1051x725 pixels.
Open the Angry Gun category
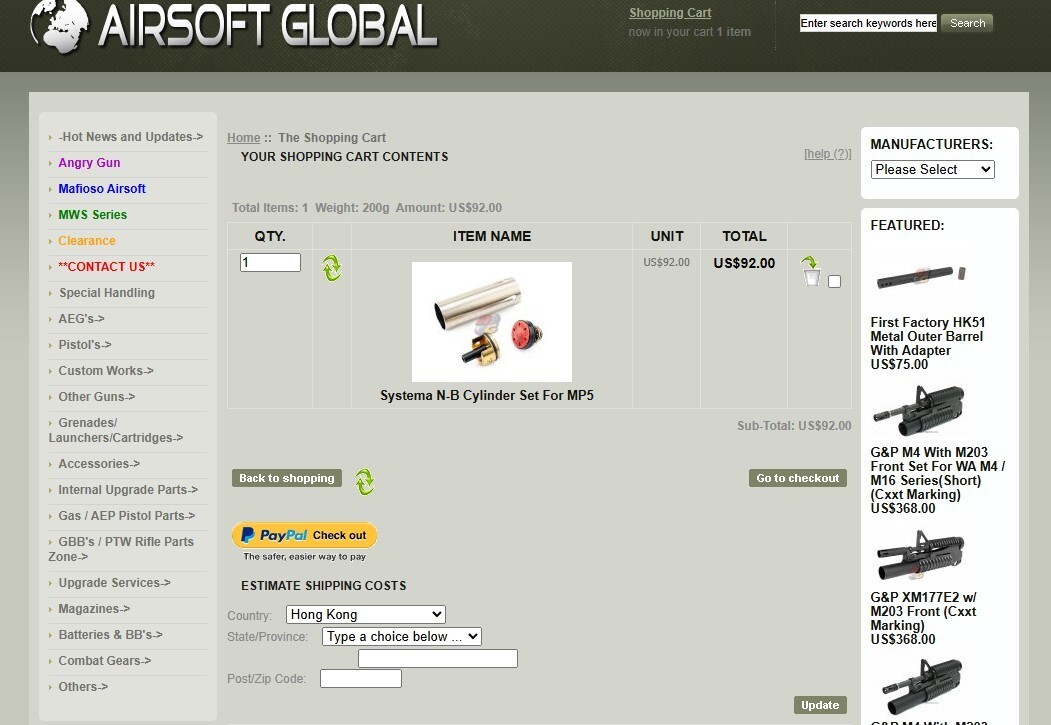89,163
